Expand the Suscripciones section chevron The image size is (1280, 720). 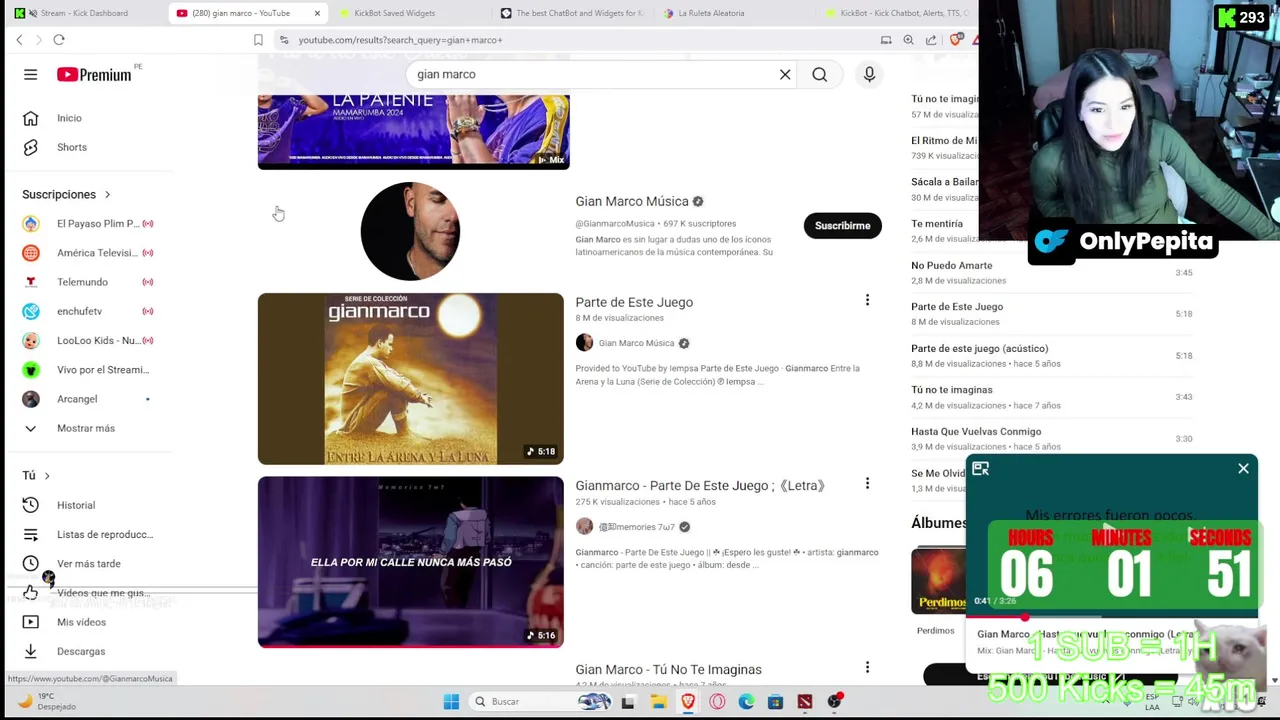[x=107, y=194]
